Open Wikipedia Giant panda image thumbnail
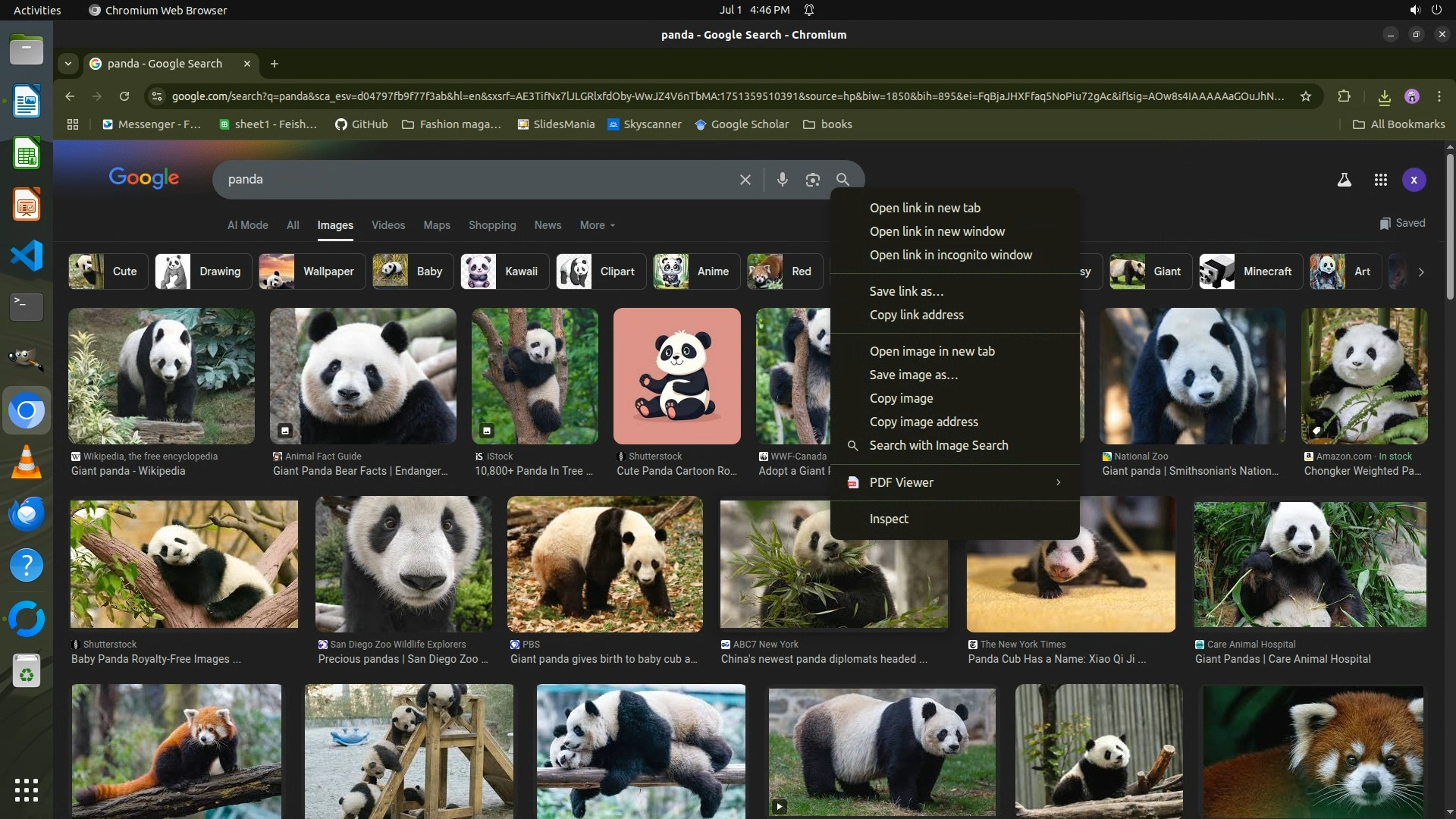The height and width of the screenshot is (819, 1456). point(161,375)
